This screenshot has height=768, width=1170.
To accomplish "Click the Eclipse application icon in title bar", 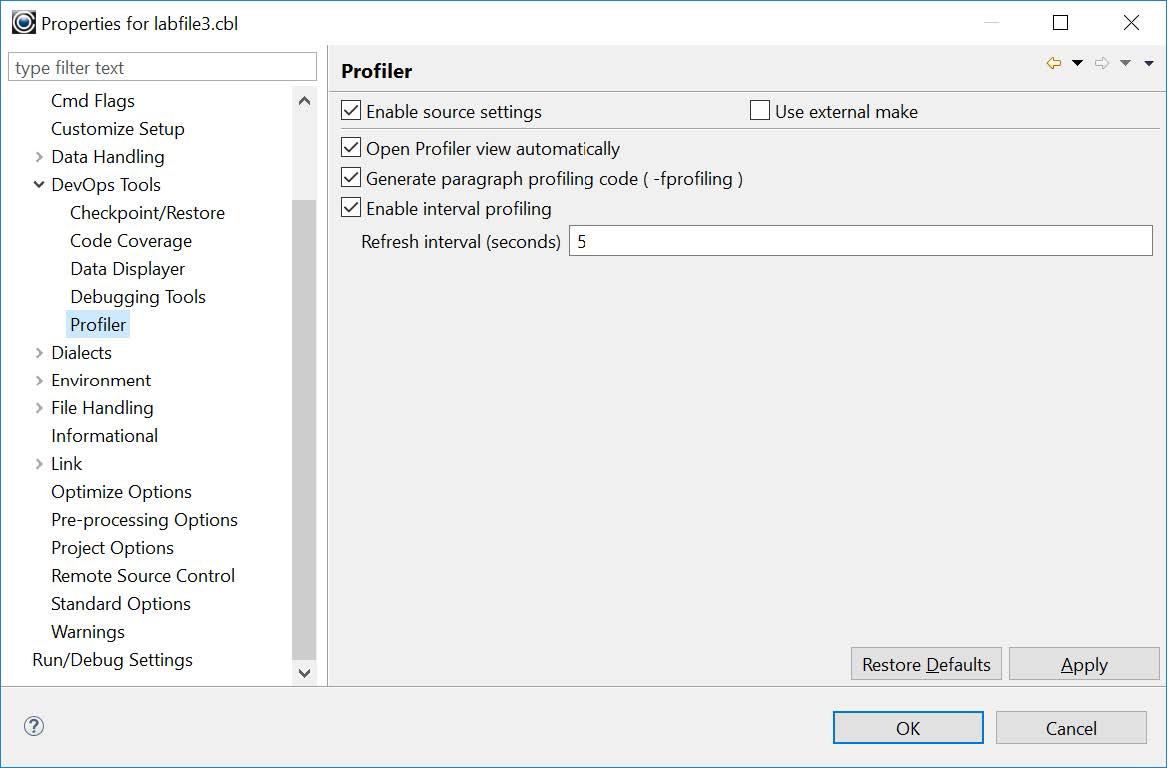I will point(22,21).
